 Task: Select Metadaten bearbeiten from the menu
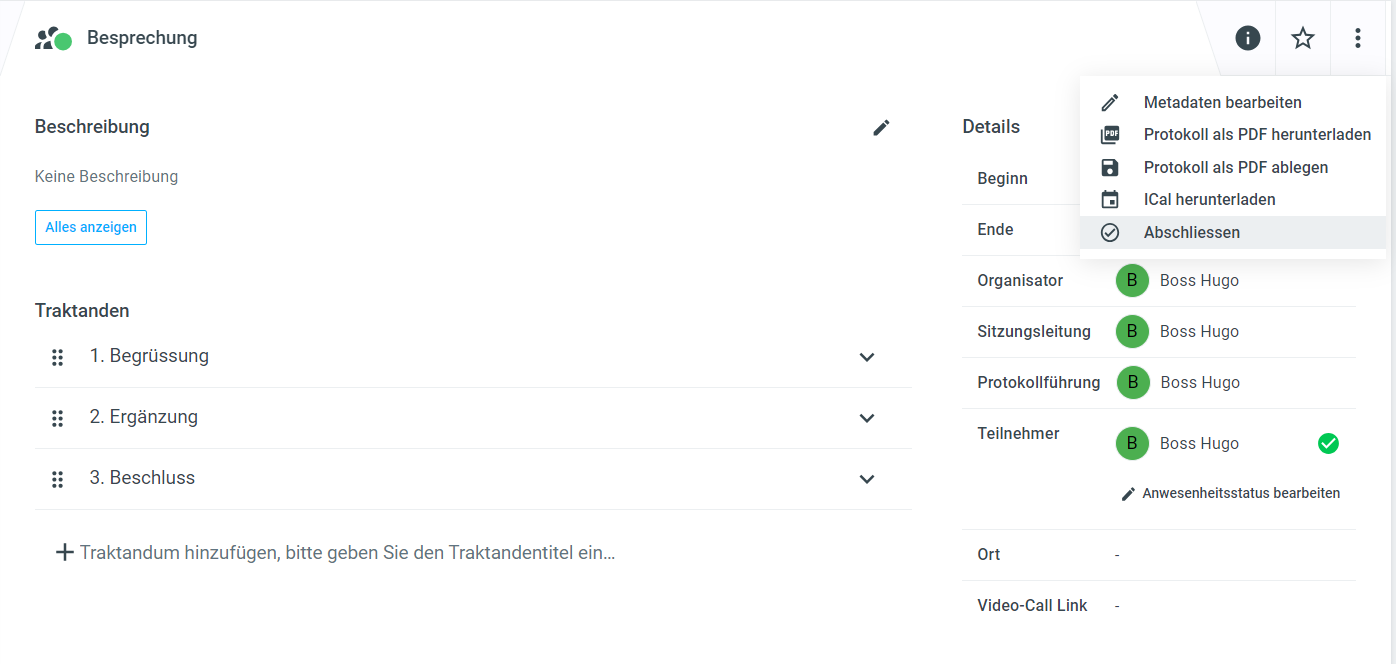pyautogui.click(x=1222, y=102)
